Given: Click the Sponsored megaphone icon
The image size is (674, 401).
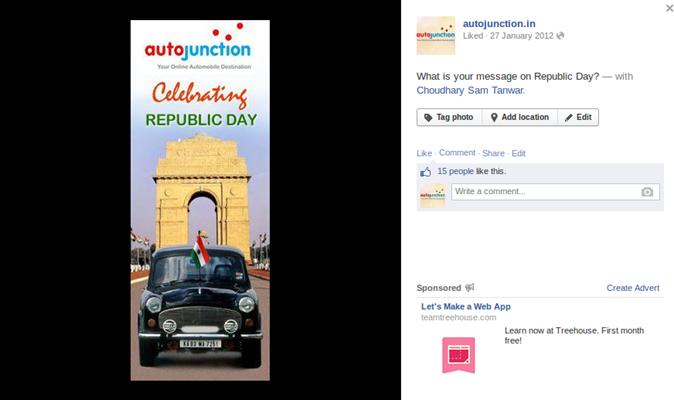Looking at the screenshot, I should pos(469,288).
